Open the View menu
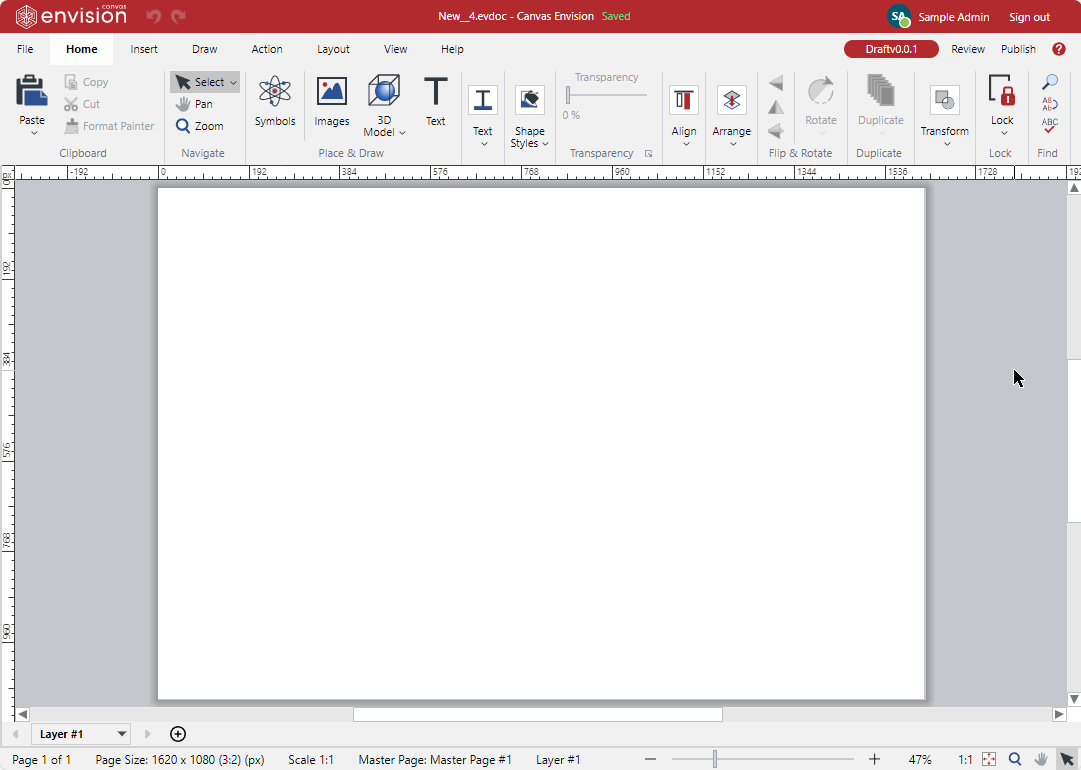The width and height of the screenshot is (1081, 770). (x=395, y=49)
